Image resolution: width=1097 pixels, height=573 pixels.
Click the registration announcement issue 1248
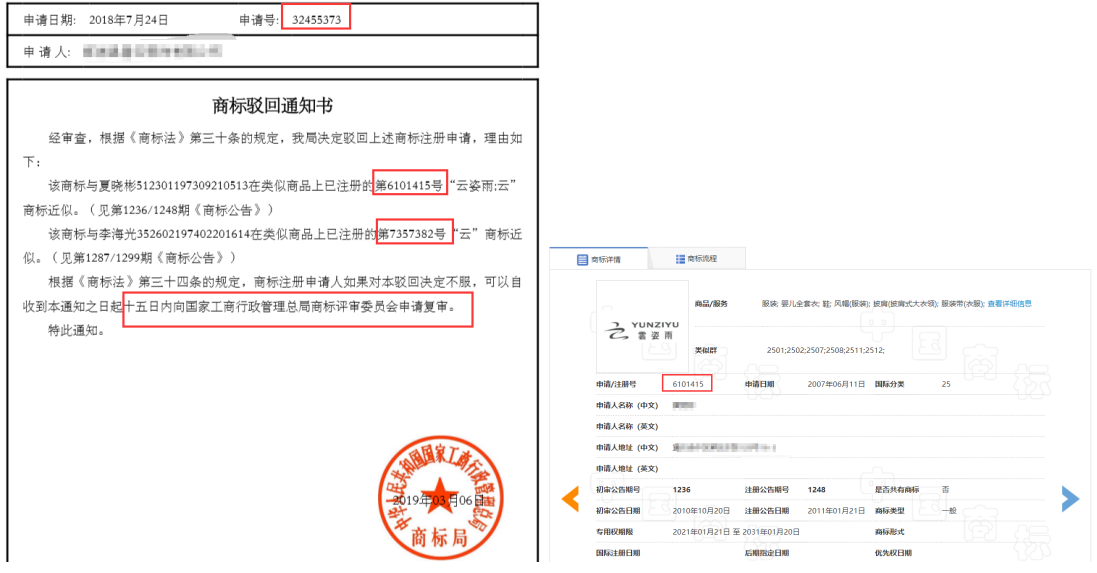click(x=817, y=490)
